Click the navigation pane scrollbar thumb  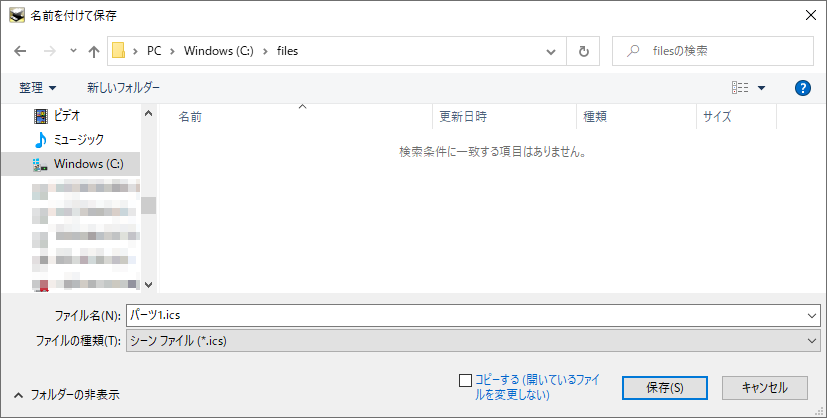coord(149,205)
